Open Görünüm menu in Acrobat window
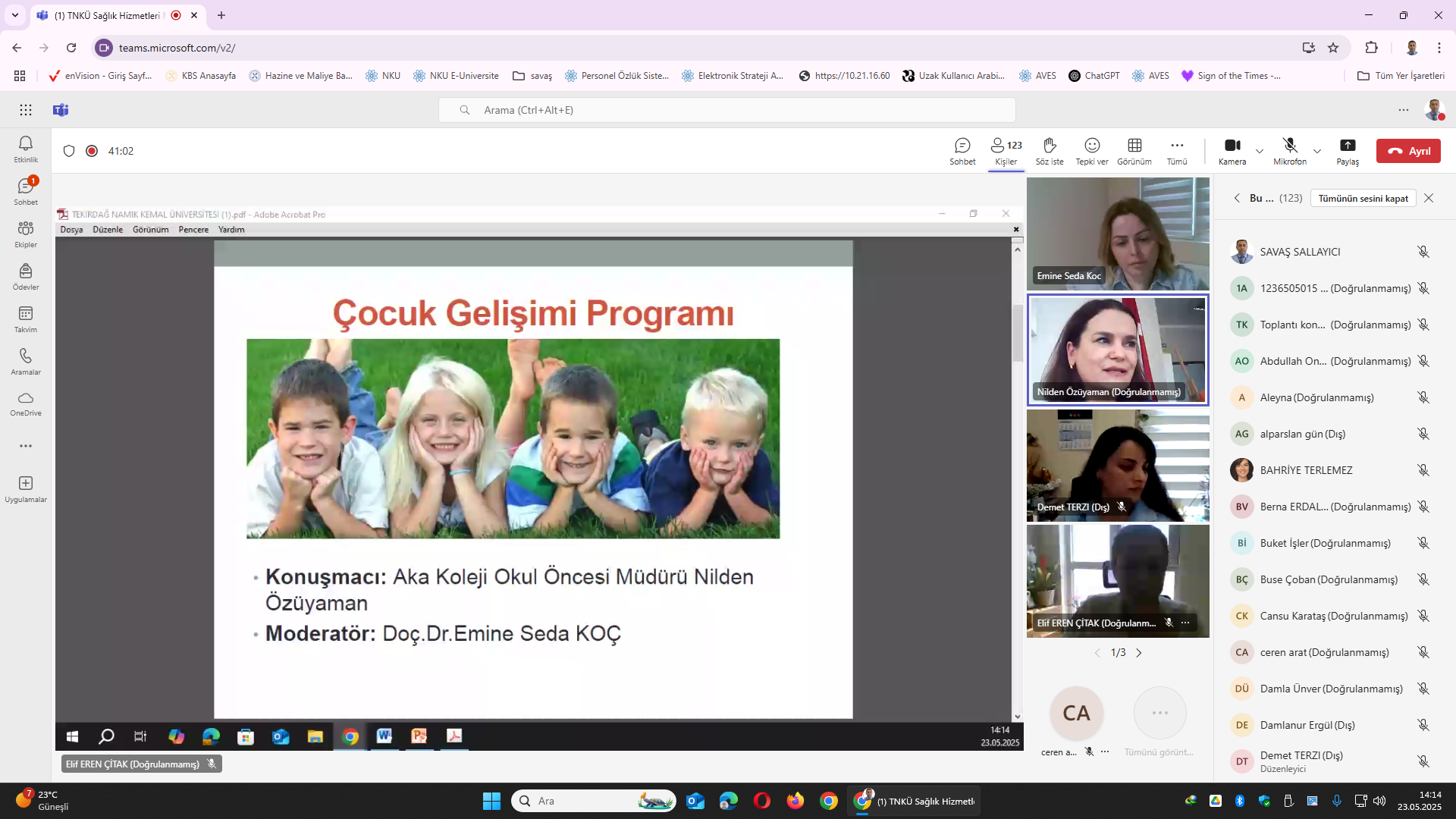1456x819 pixels. coord(150,230)
